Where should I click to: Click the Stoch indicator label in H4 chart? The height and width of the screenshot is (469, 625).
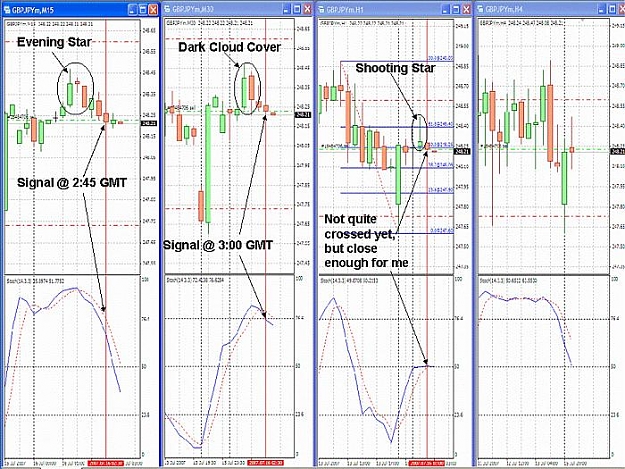pyautogui.click(x=509, y=281)
